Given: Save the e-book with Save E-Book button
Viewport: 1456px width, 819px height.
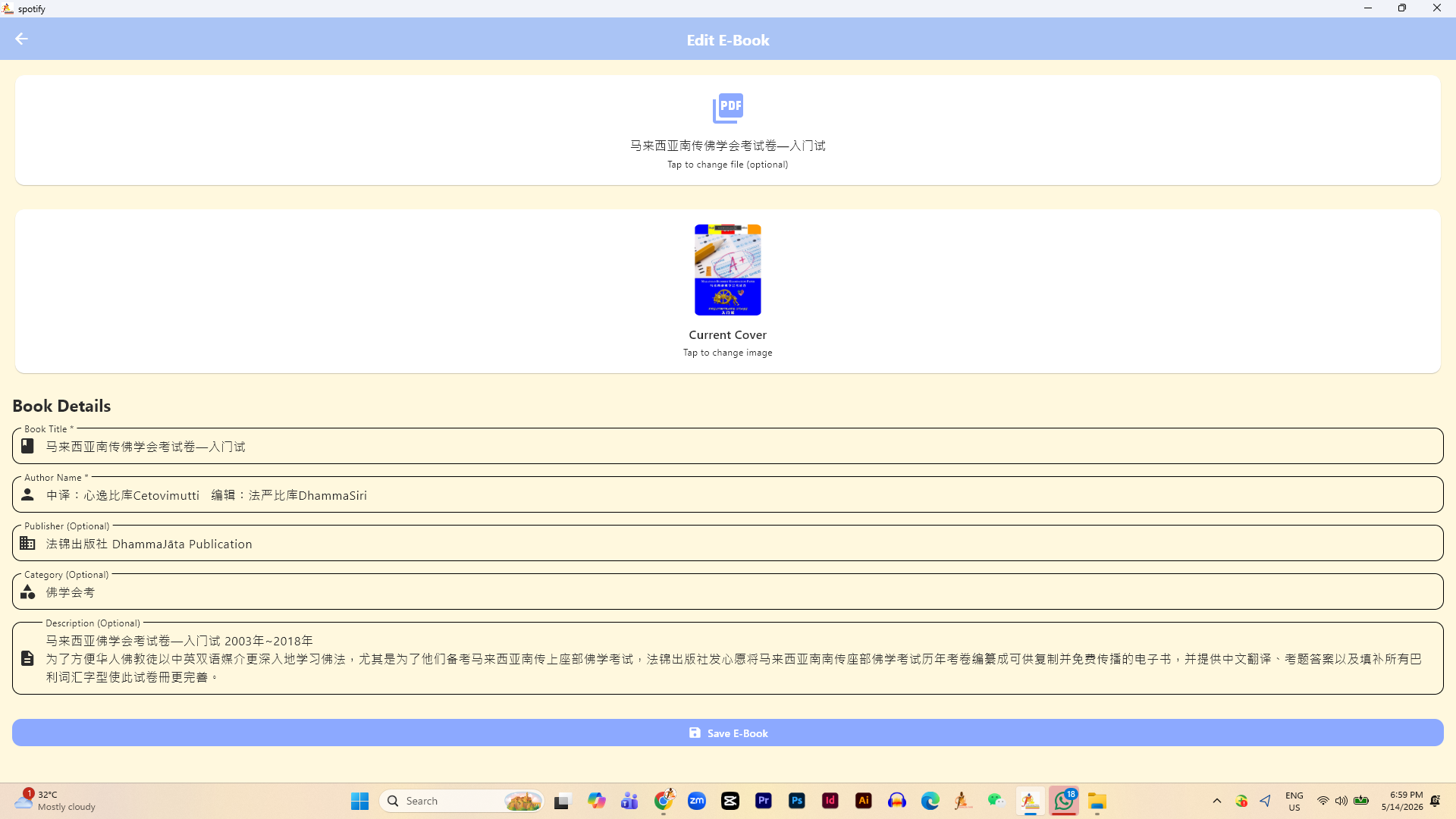Looking at the screenshot, I should [x=728, y=733].
